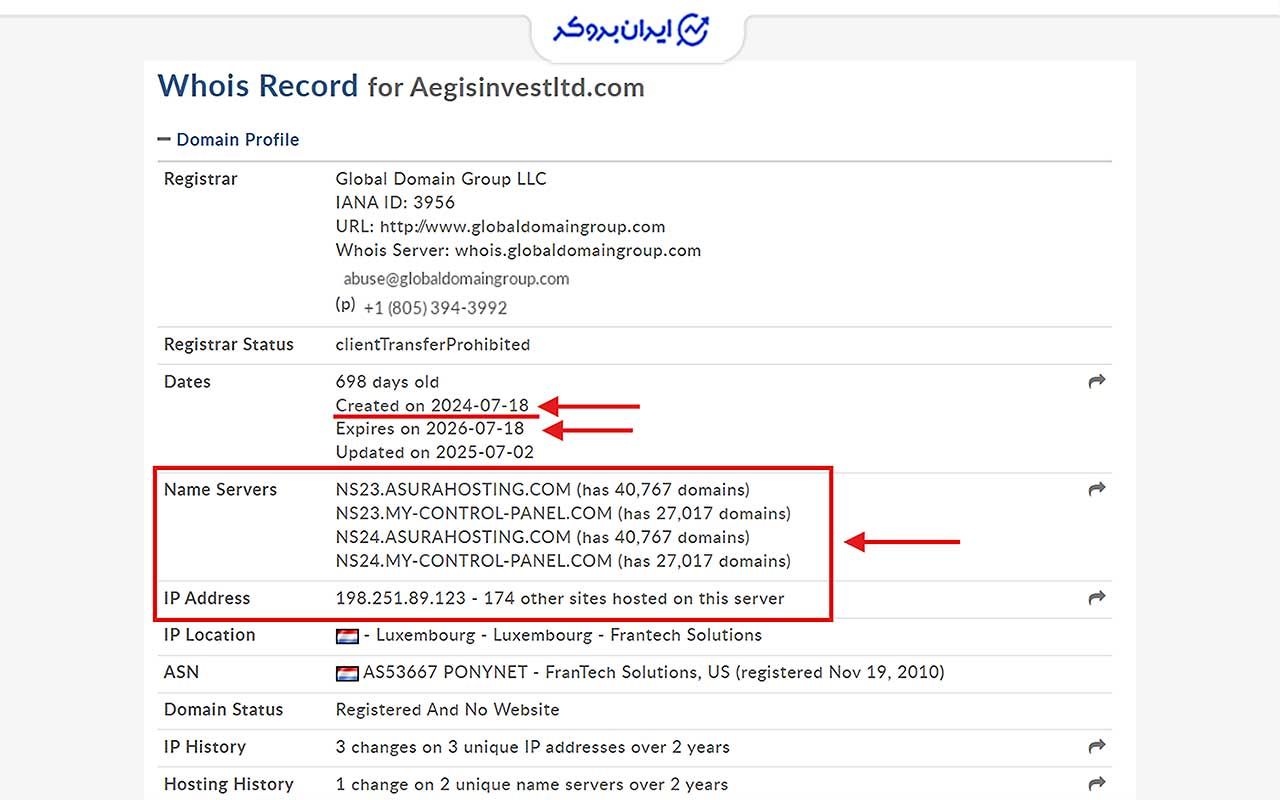The height and width of the screenshot is (800, 1280).
Task: Select NS23.ASURAHOSTING.COM name server
Action: [x=454, y=490]
